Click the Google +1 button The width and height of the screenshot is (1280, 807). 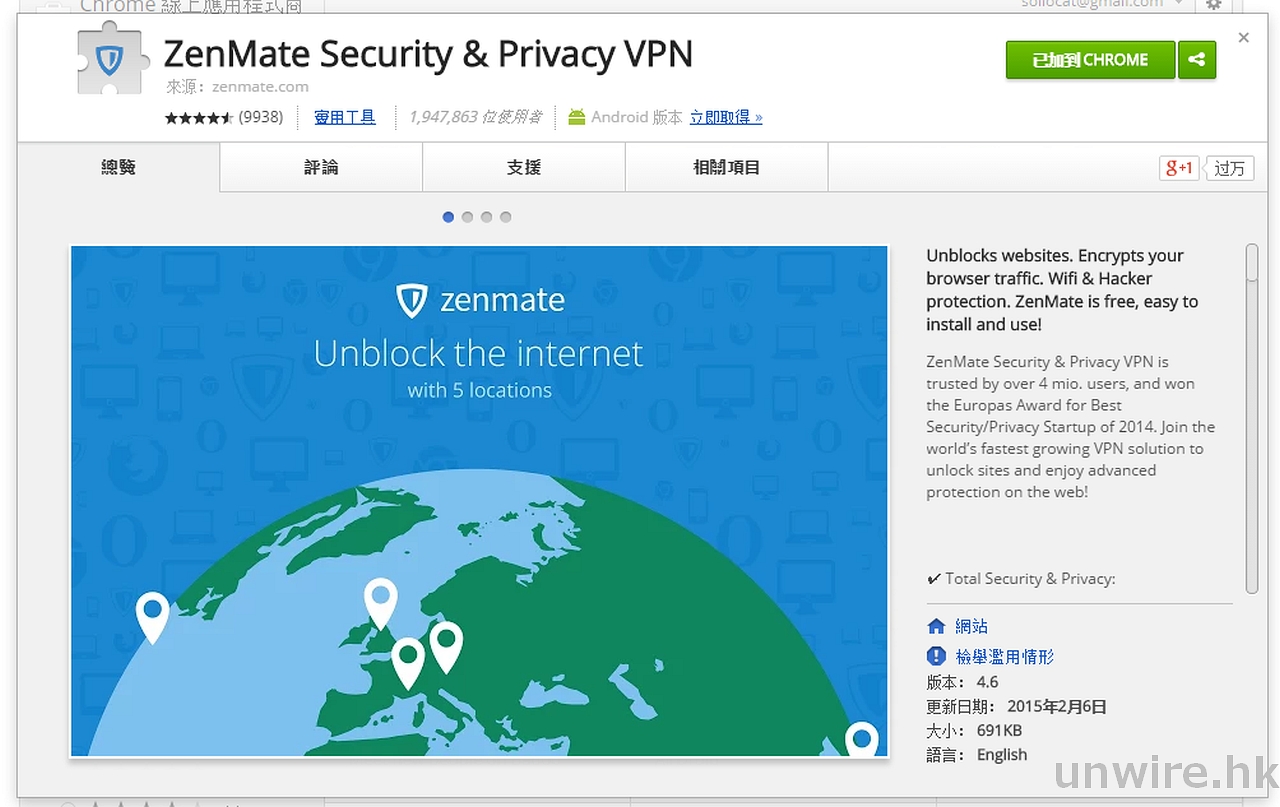(1179, 168)
